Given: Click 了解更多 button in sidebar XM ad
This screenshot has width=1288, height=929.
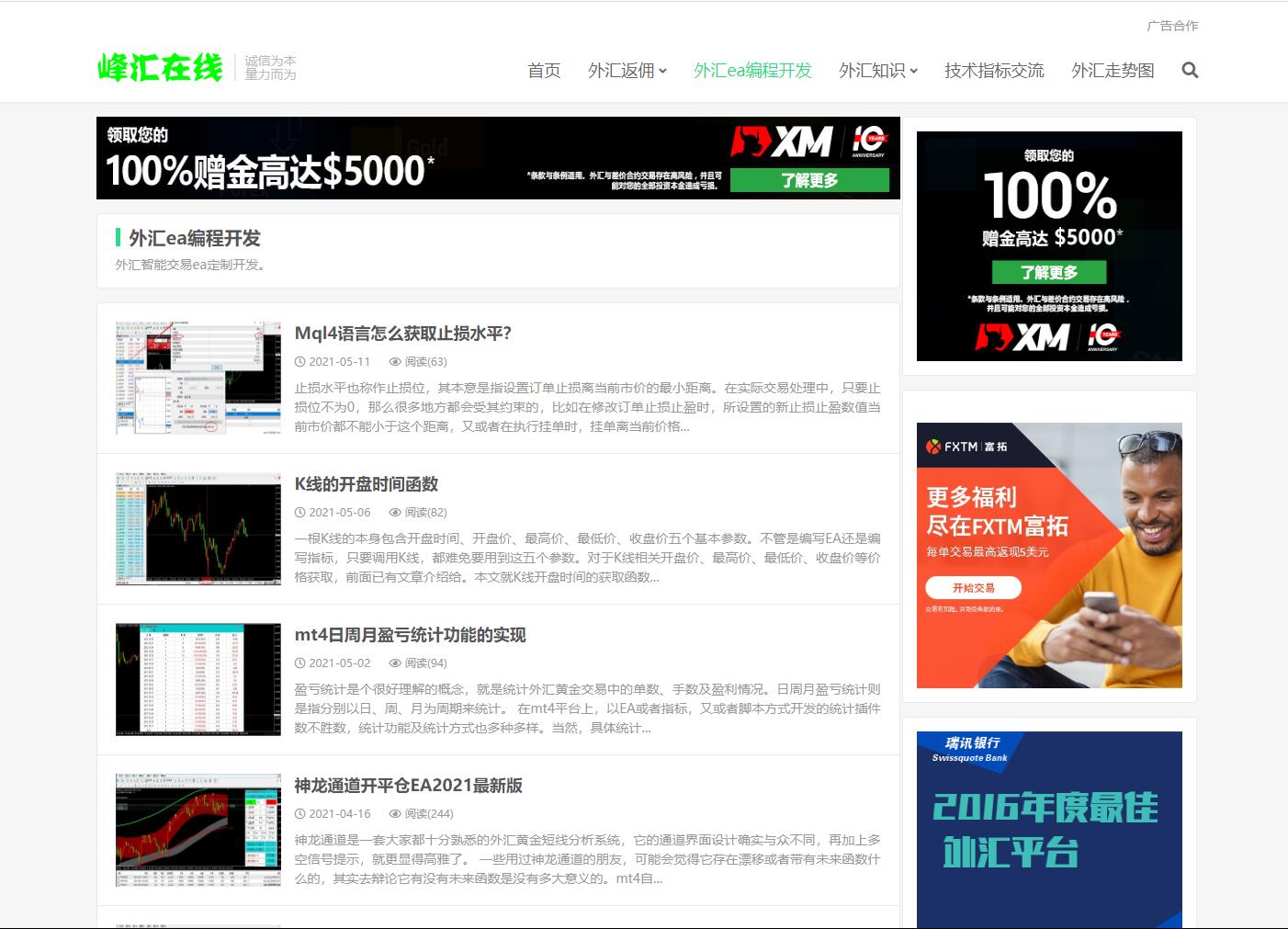Looking at the screenshot, I should point(1049,273).
